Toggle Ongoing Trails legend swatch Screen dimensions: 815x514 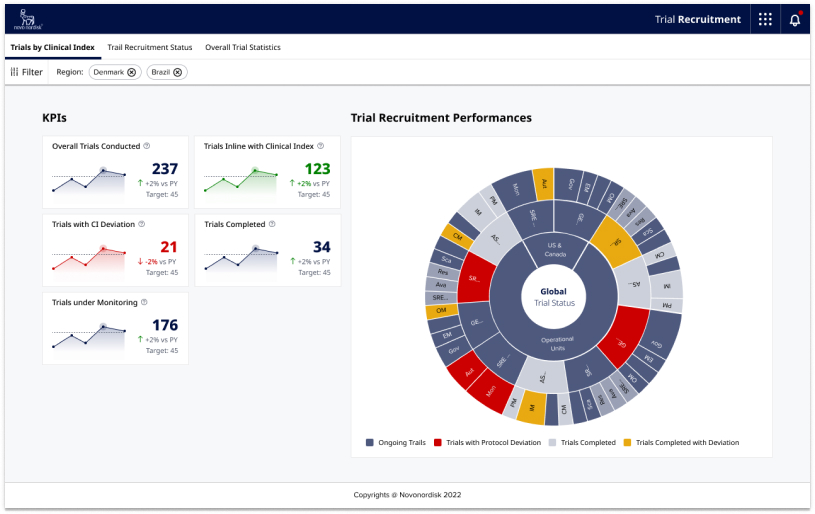pos(370,442)
